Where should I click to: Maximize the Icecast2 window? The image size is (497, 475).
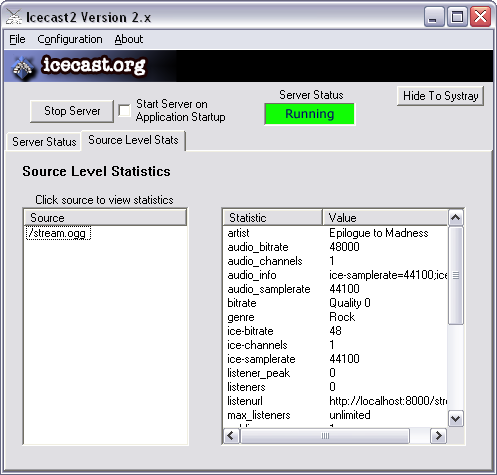tap(457, 17)
